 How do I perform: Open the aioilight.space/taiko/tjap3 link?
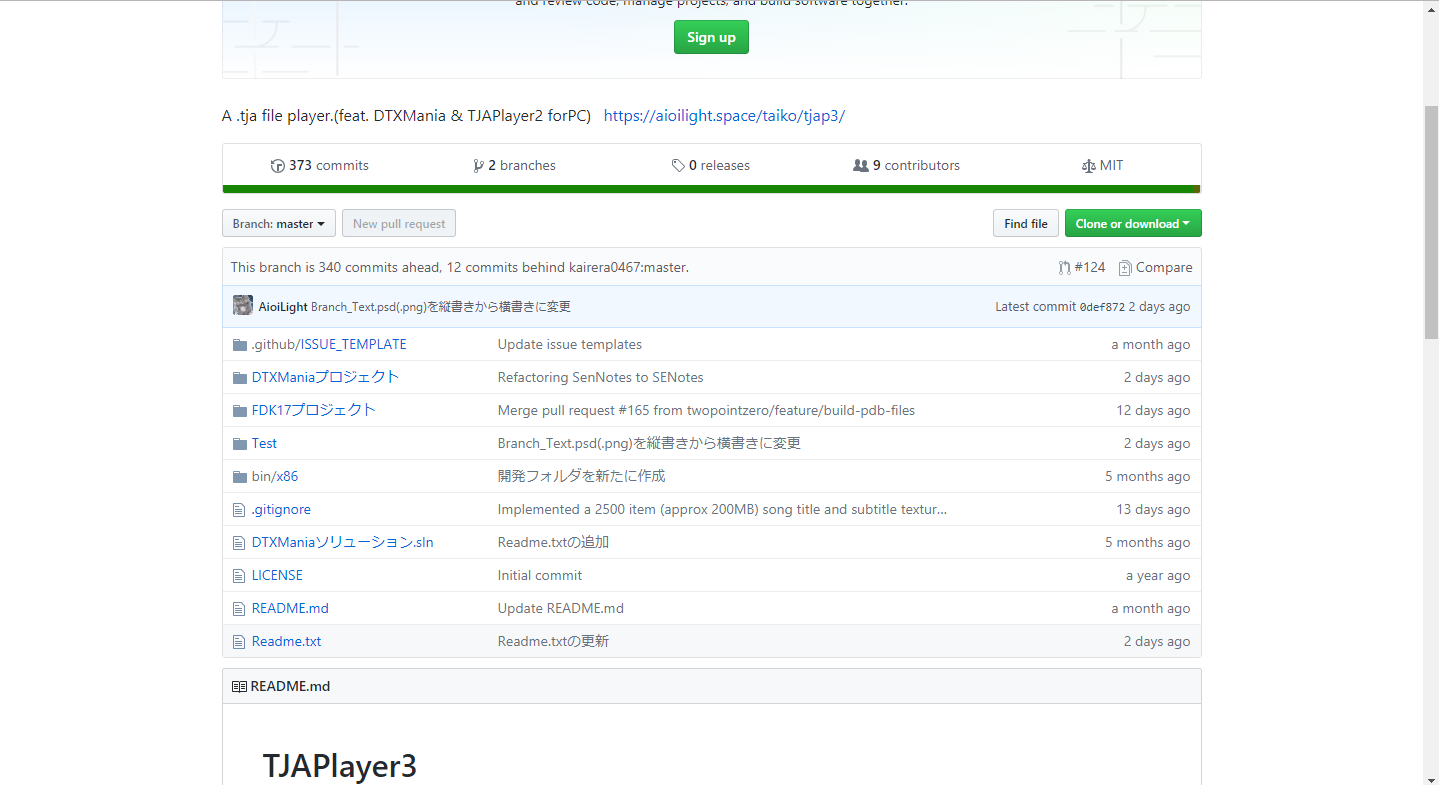pyautogui.click(x=724, y=115)
